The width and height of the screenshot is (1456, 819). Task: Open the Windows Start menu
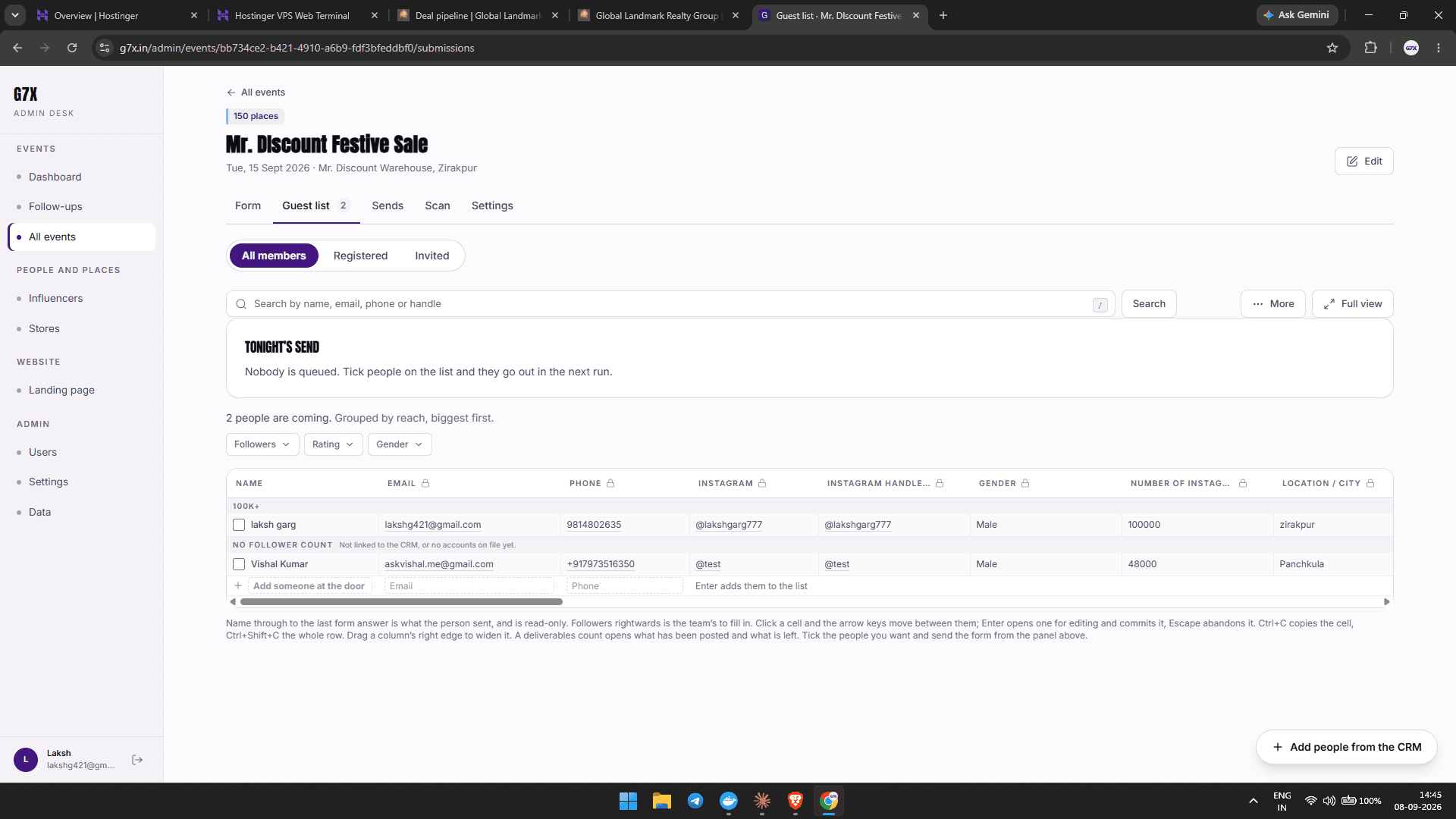[x=628, y=801]
